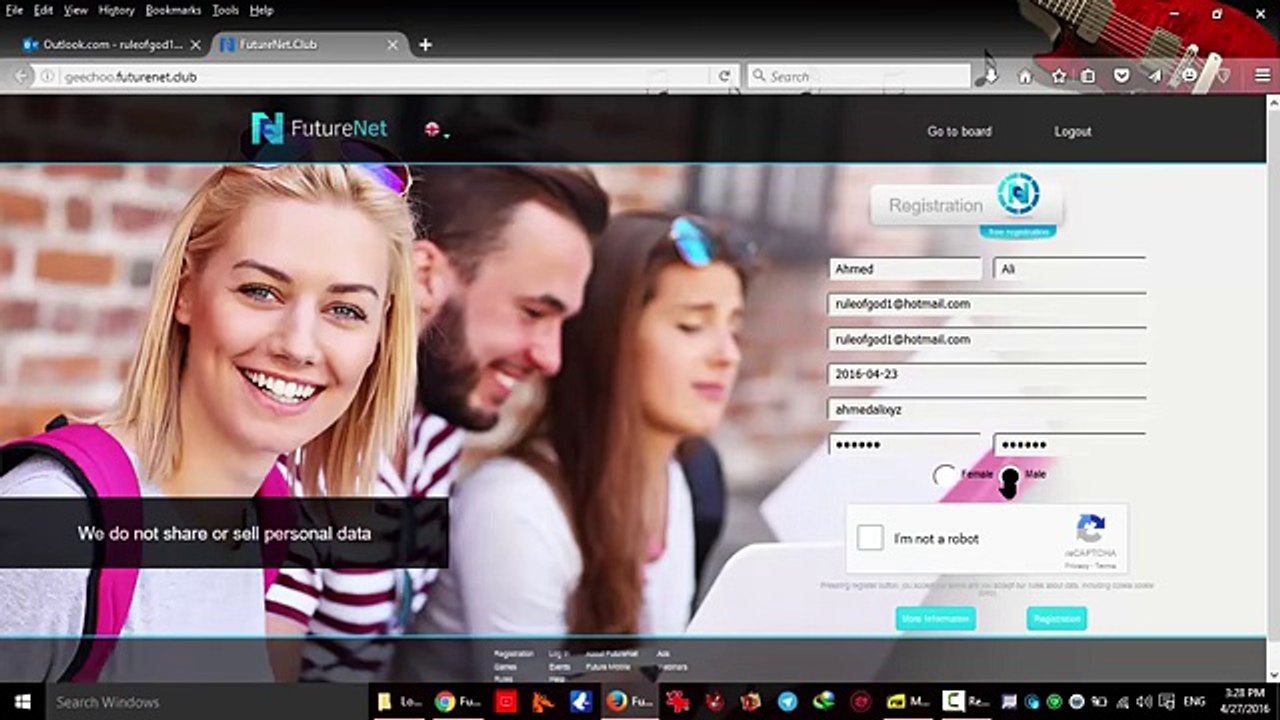Open the File menu
The width and height of the screenshot is (1280, 720).
pos(14,10)
